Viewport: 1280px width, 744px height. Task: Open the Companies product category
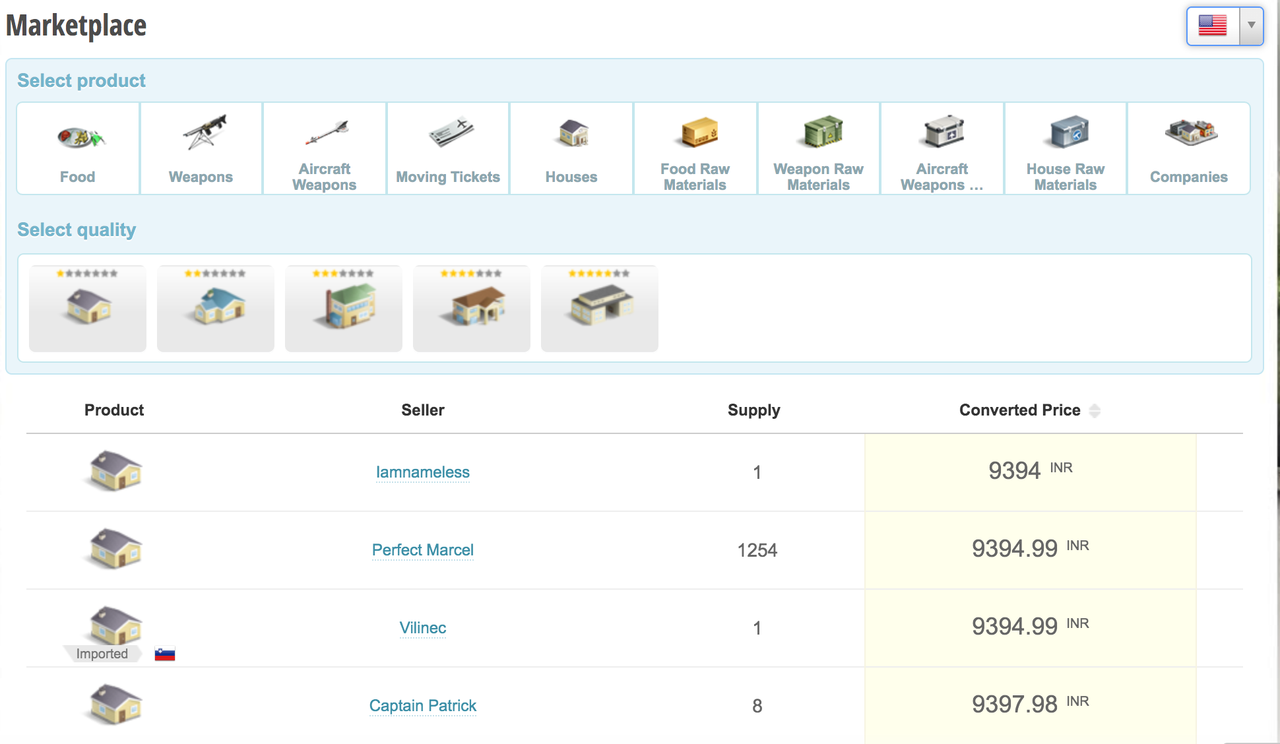coord(1189,148)
